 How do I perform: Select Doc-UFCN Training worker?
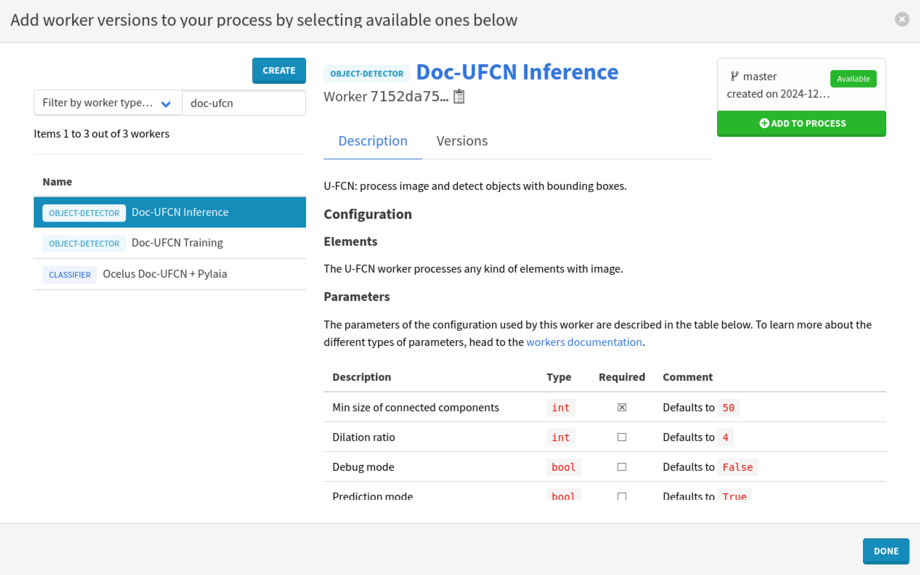(177, 243)
